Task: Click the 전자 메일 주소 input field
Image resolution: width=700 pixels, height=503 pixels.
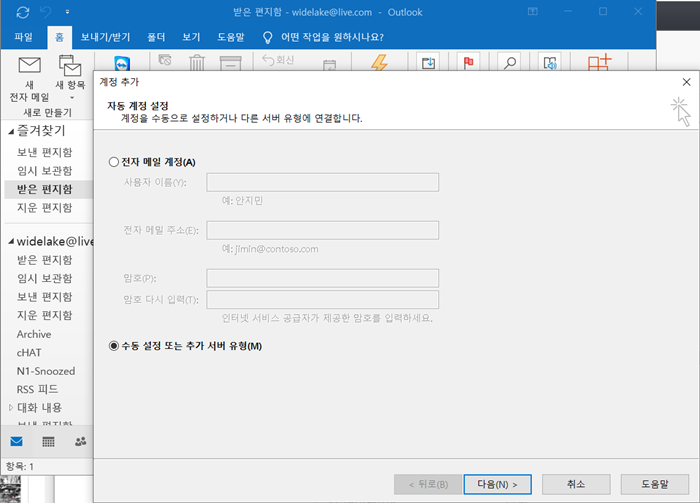Action: coord(322,230)
